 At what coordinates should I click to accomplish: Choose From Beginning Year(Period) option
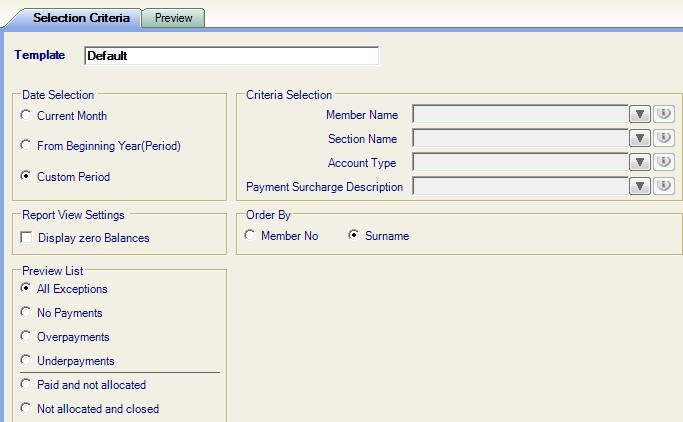[x=26, y=145]
